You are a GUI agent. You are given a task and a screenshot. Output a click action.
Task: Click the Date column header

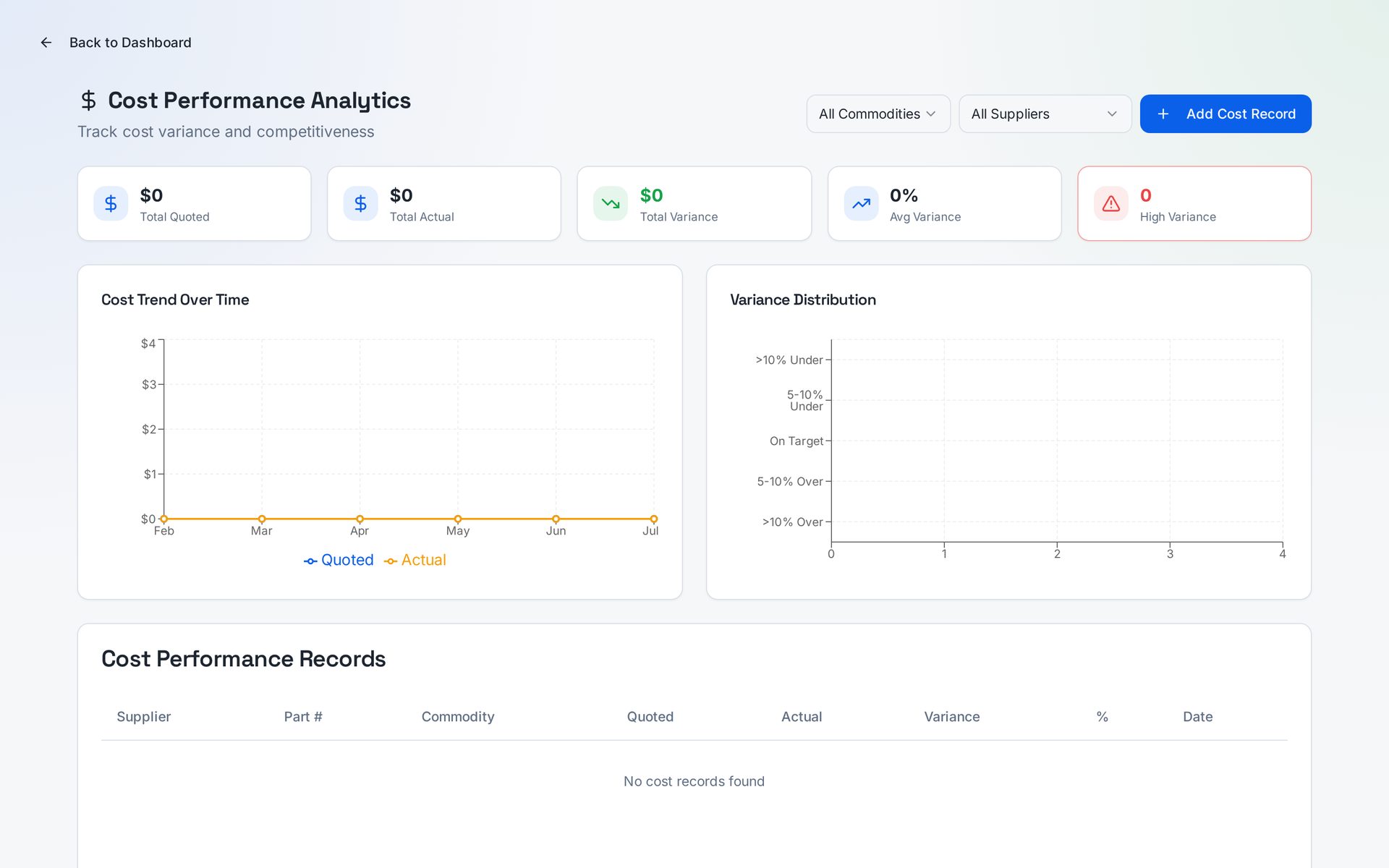[1198, 717]
